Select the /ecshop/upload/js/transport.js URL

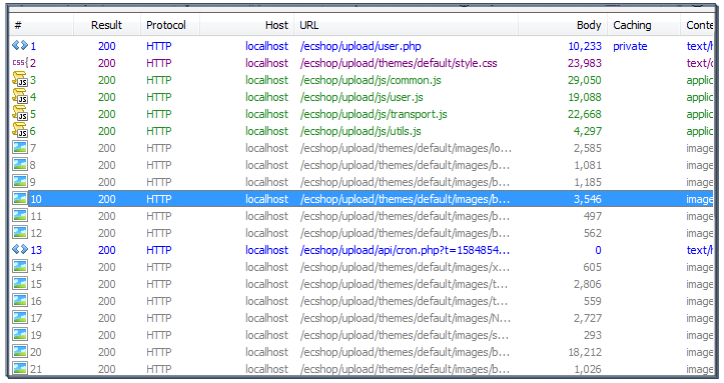[374, 114]
